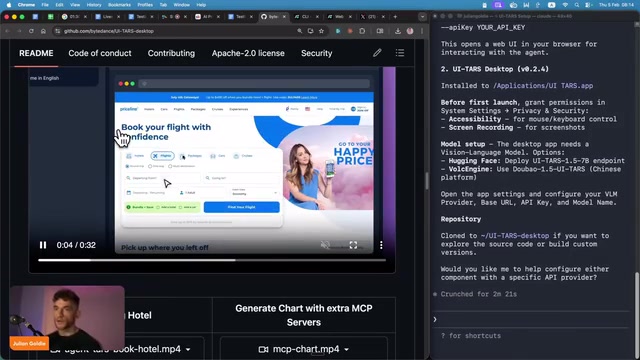
Task: Click the "2. UI-TARS Desktop (v0.2.4)" terminal heading
Action: coord(494,69)
